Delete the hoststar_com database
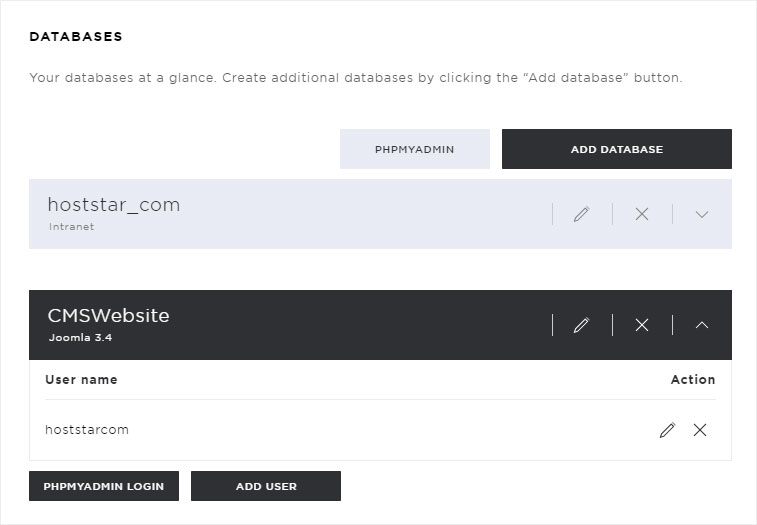The image size is (757, 525). coord(642,214)
